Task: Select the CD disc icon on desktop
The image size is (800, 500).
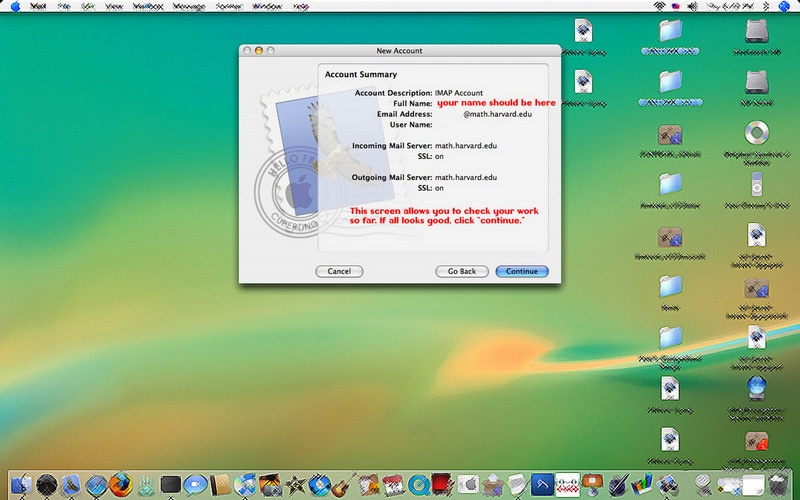Action: click(755, 132)
